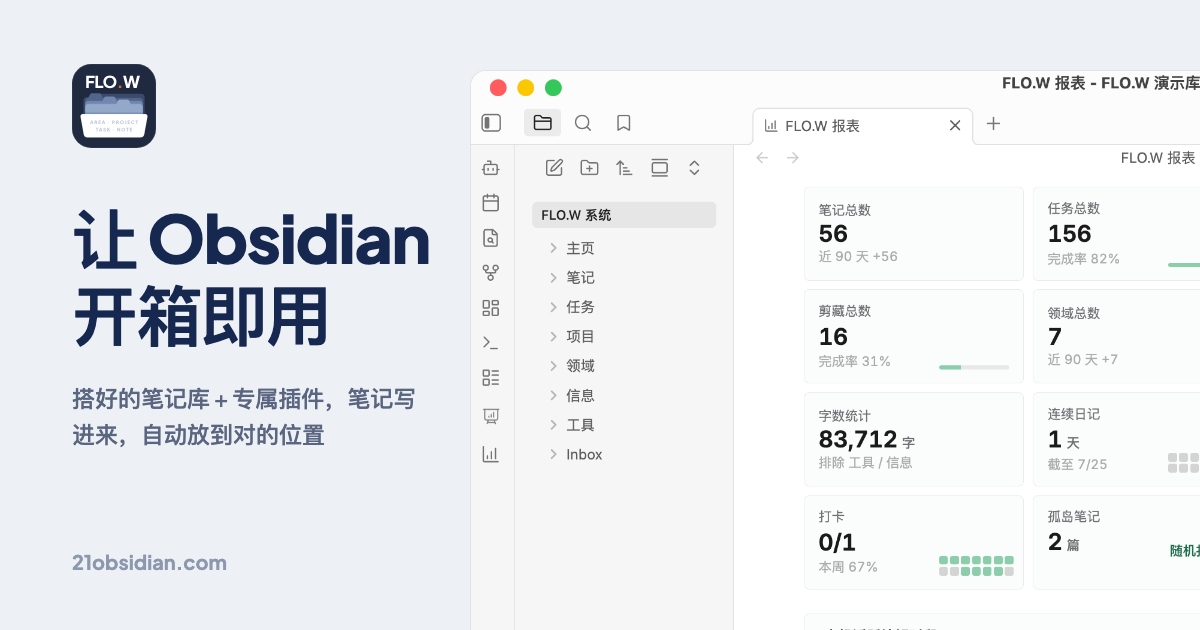Switch to the FLO.W 报表 tab
This screenshot has height=630, width=1200.
point(862,126)
